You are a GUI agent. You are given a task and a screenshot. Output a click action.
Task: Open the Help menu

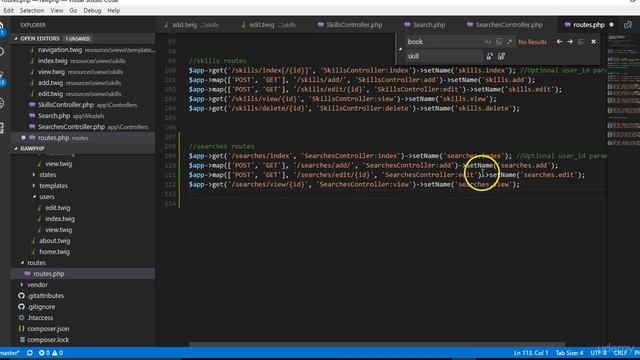pyautogui.click(x=114, y=11)
